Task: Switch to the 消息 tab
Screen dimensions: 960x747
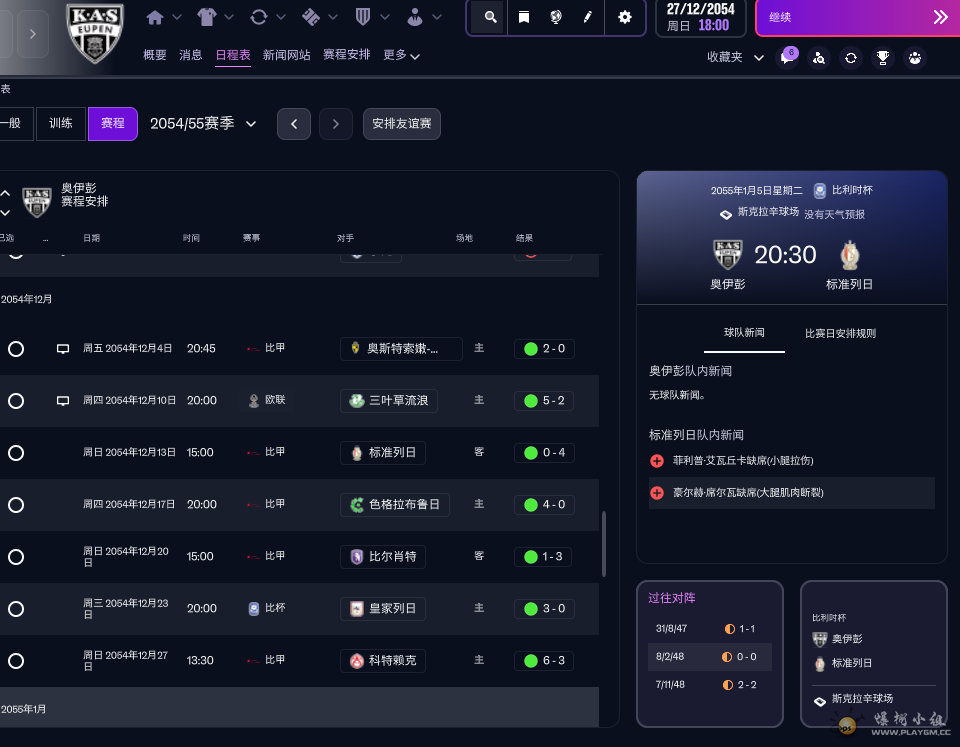Action: coord(190,55)
